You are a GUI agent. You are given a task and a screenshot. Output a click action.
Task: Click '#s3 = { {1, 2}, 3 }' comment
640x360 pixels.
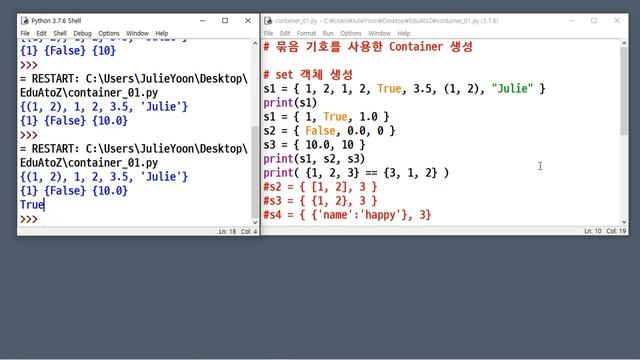coord(320,201)
